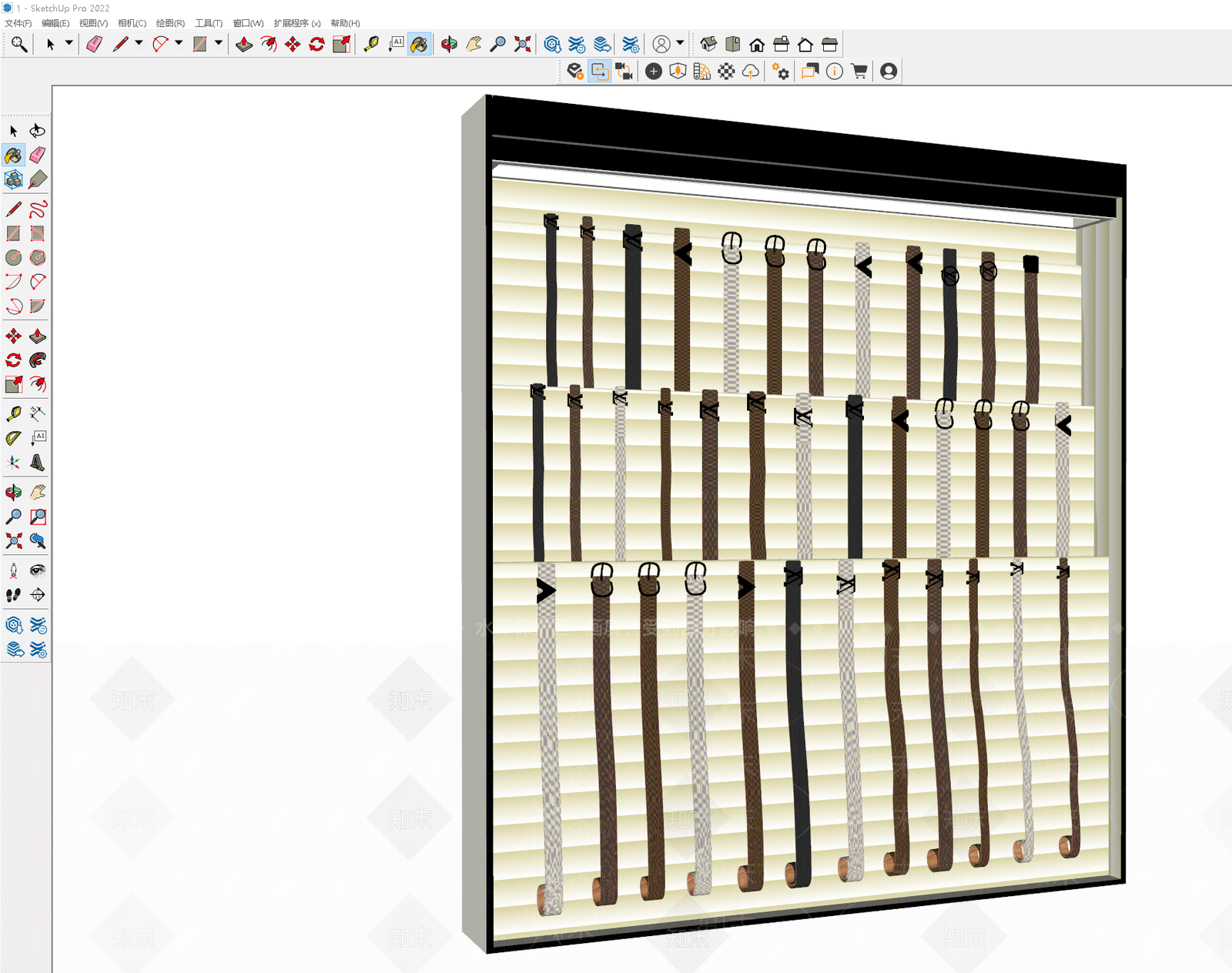Open the Enscape account icon
Screen dimensions: 1232x973
(x=889, y=72)
